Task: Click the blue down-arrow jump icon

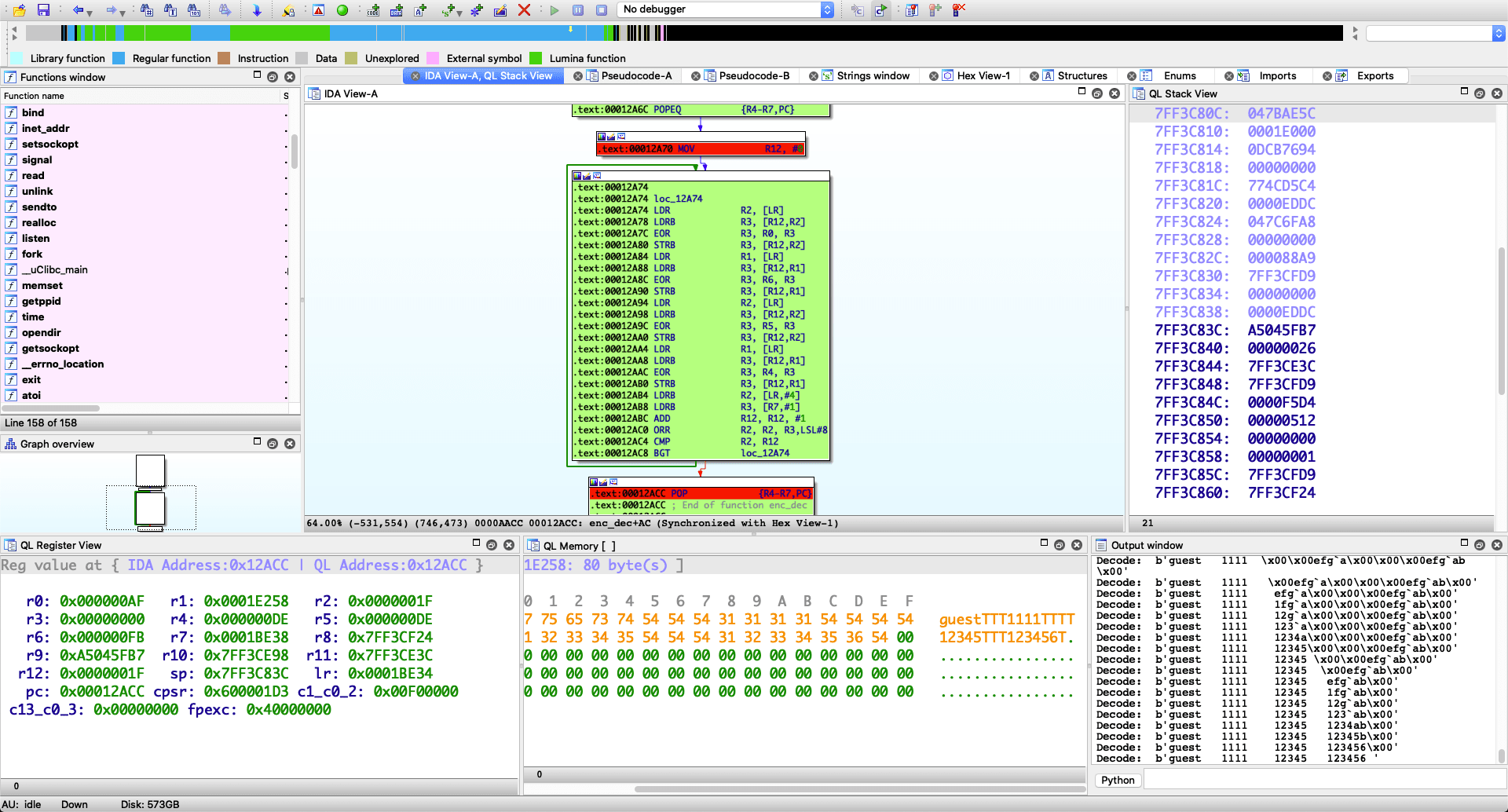Action: (x=257, y=10)
